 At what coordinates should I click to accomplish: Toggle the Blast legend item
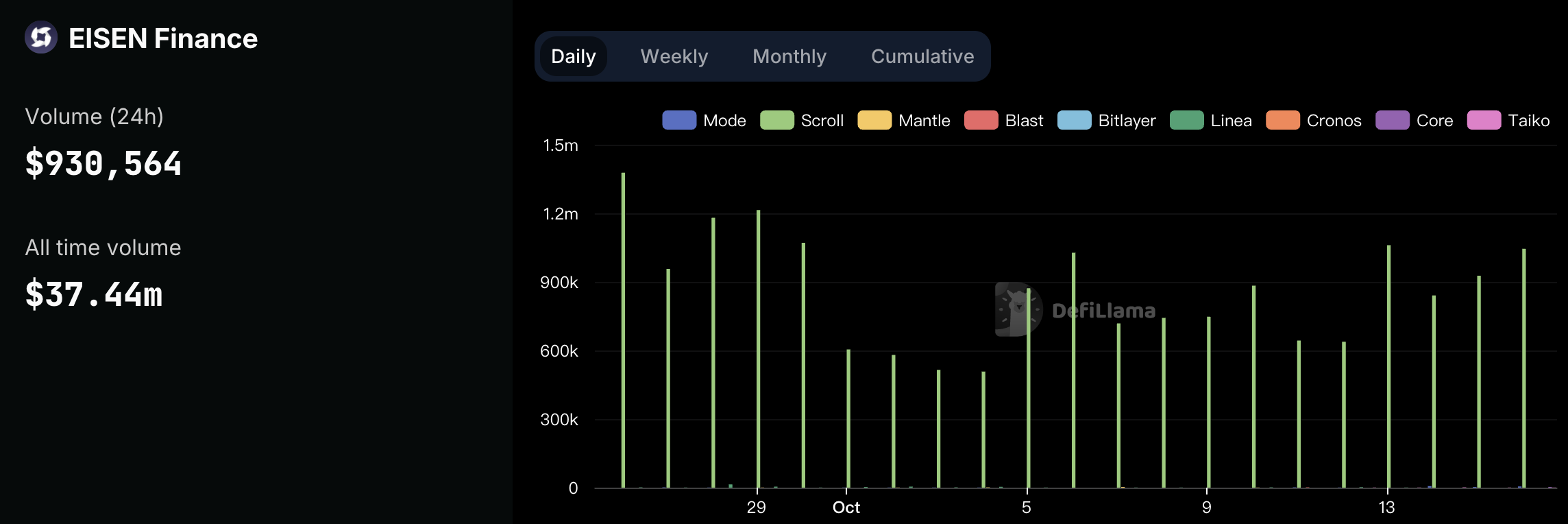1003,121
